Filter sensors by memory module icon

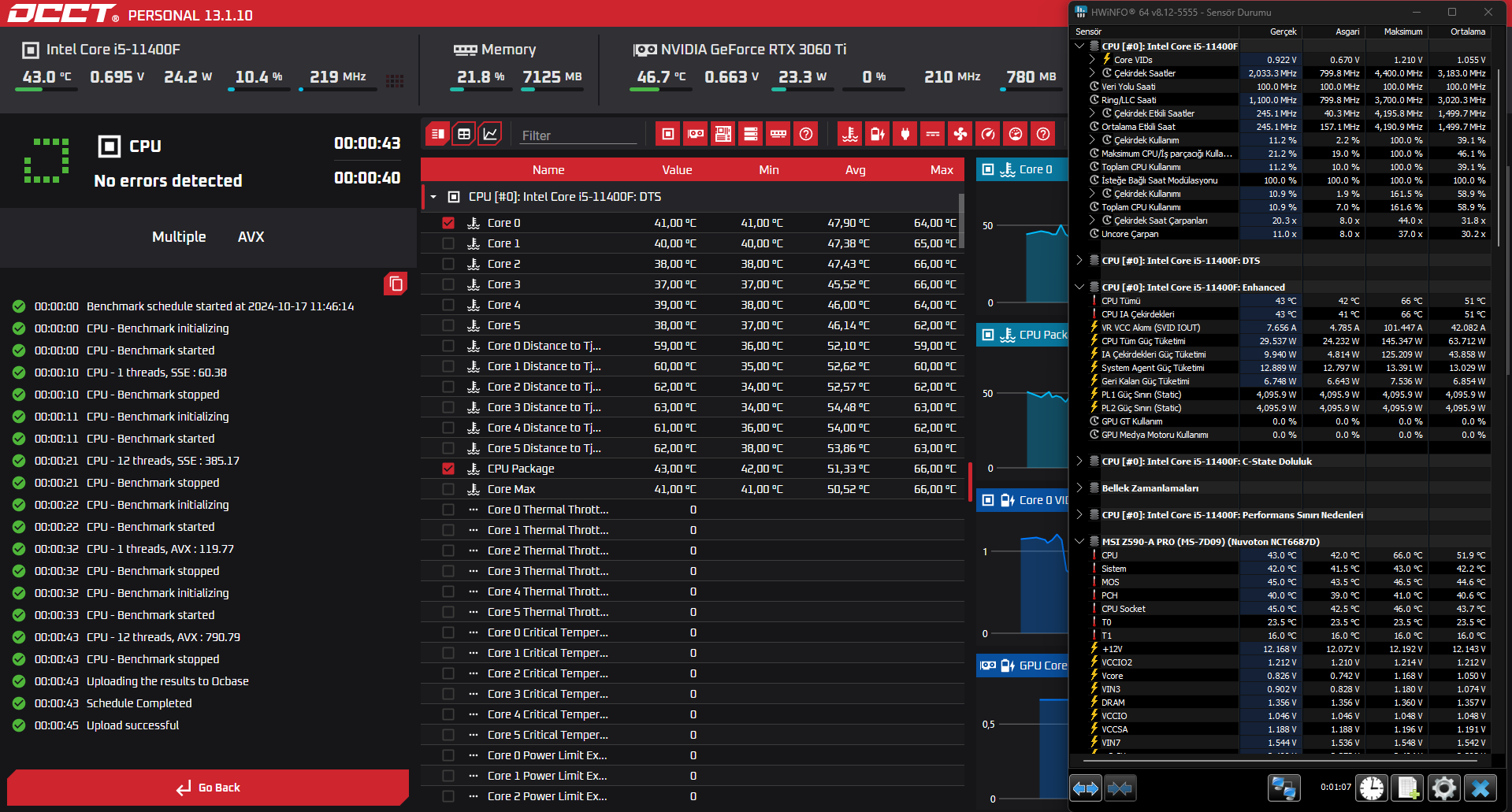click(x=778, y=134)
